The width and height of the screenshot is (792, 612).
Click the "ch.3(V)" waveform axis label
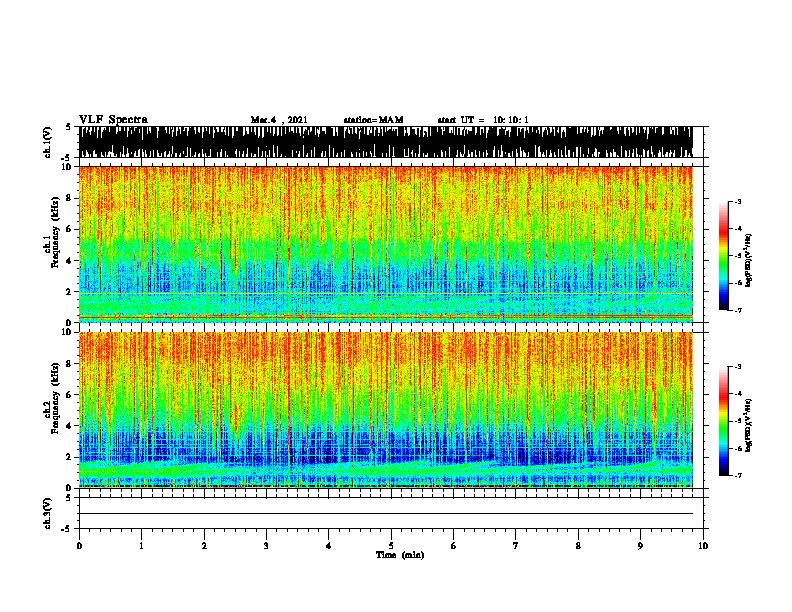48,513
